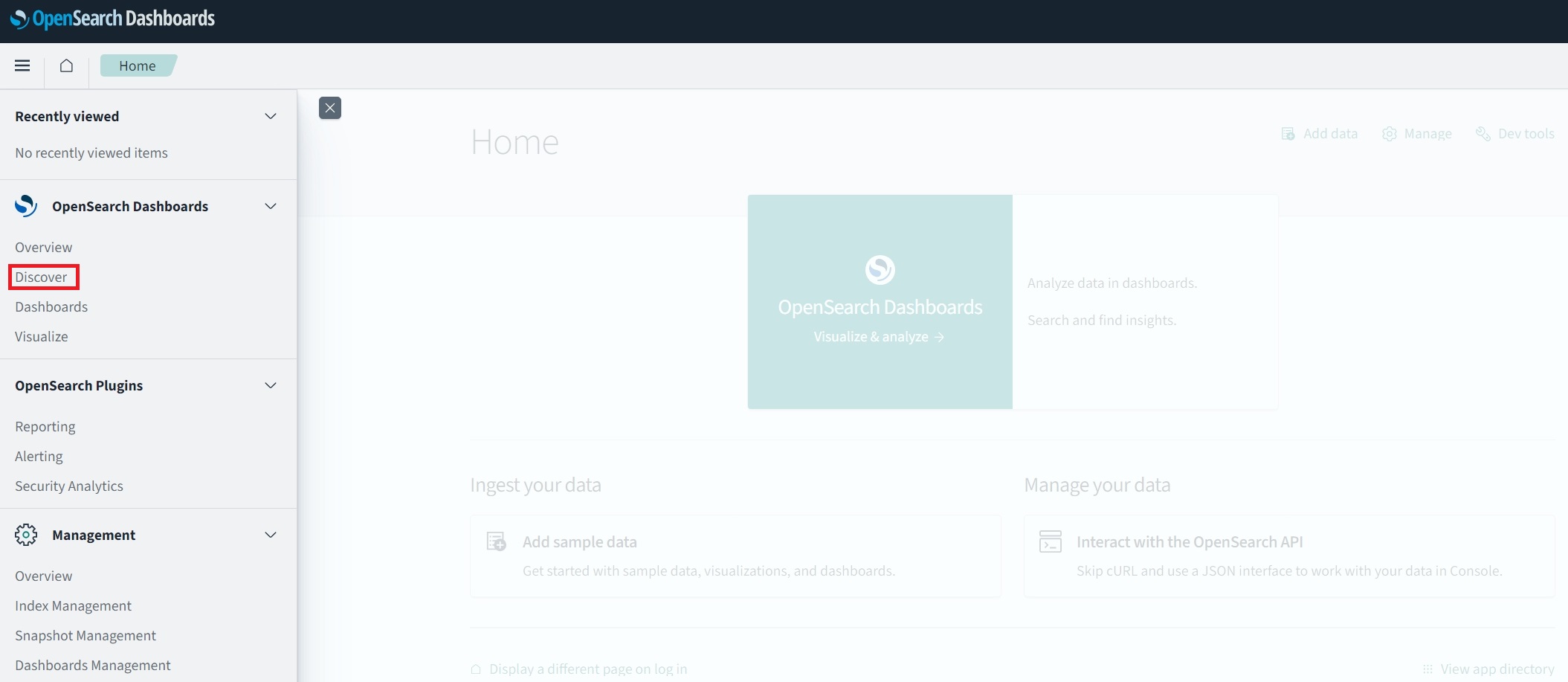
Task: Collapse the Management section chevron
Action: (271, 535)
